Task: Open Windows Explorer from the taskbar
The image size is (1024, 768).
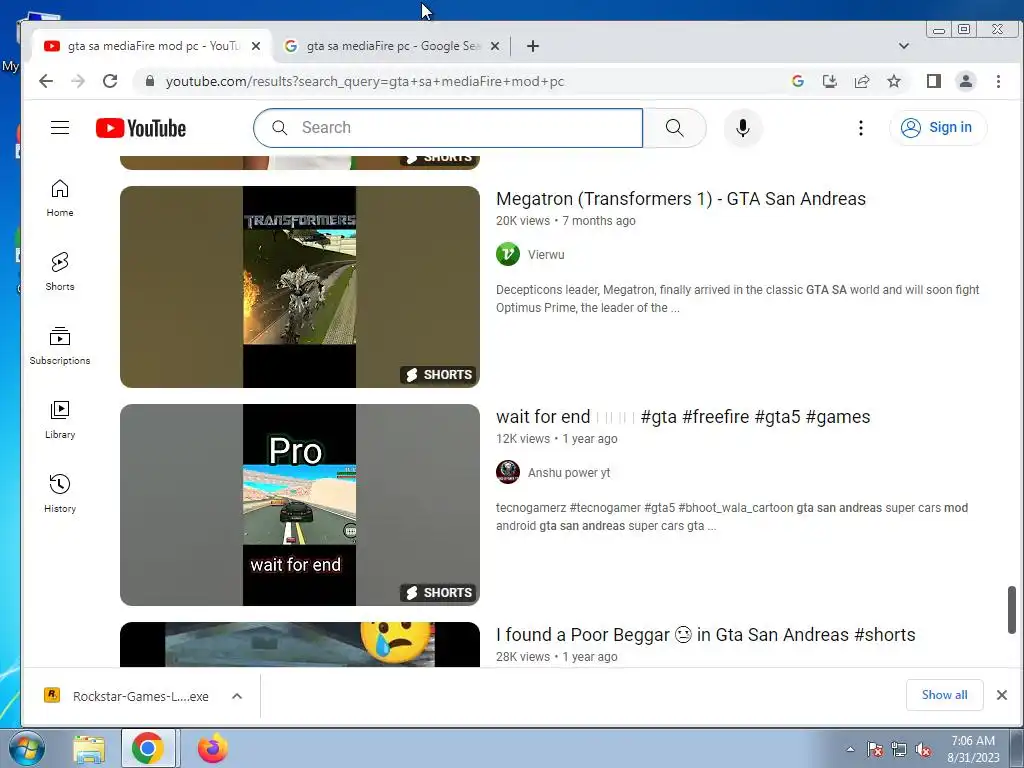Action: pos(89,749)
